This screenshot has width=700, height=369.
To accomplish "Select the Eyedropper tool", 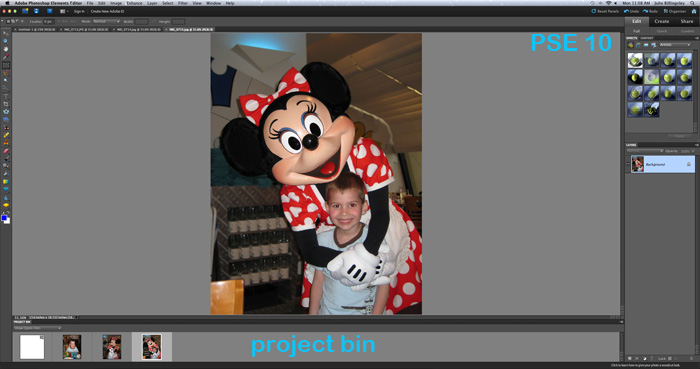I will [6, 57].
